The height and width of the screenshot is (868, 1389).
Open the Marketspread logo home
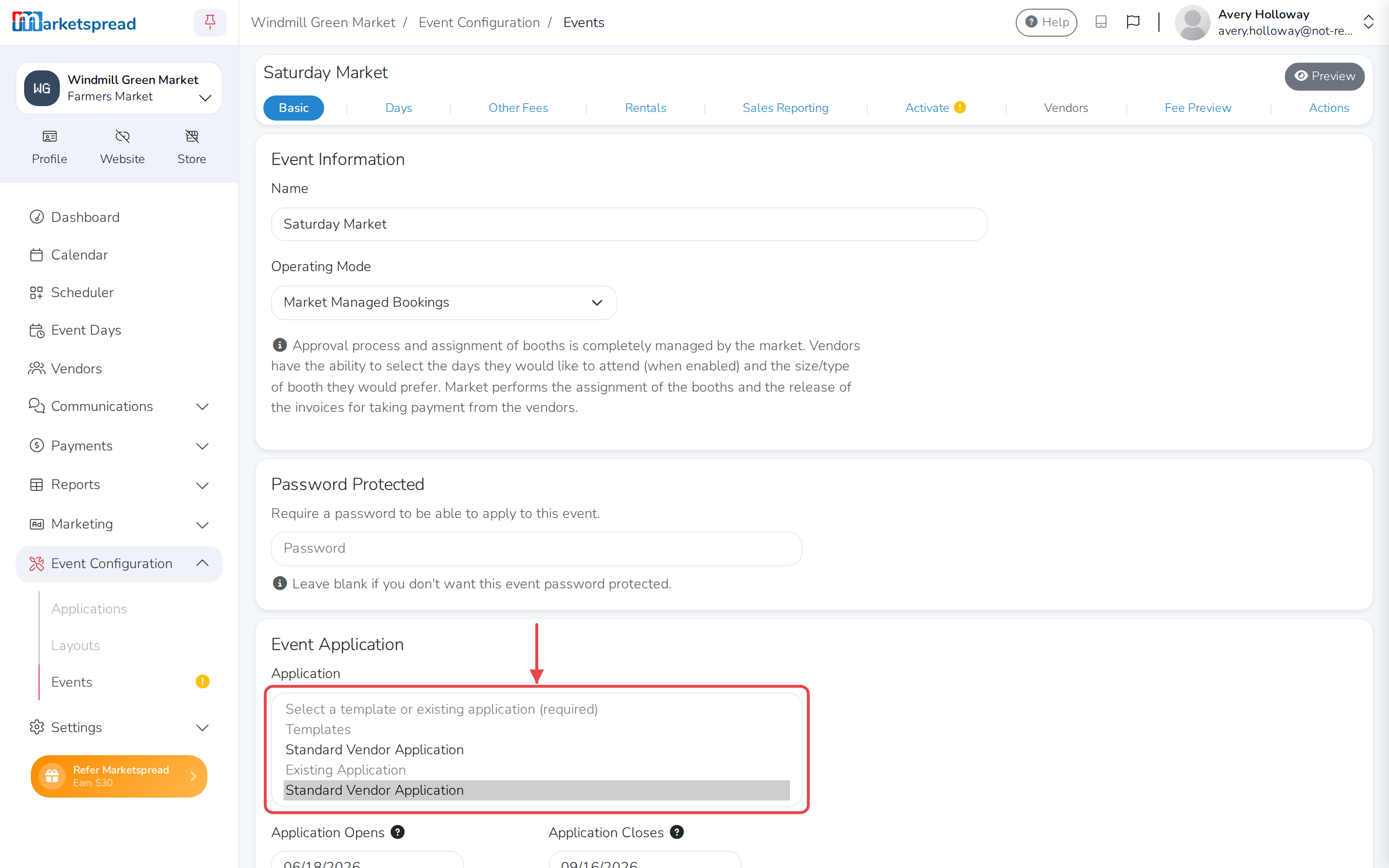74,22
